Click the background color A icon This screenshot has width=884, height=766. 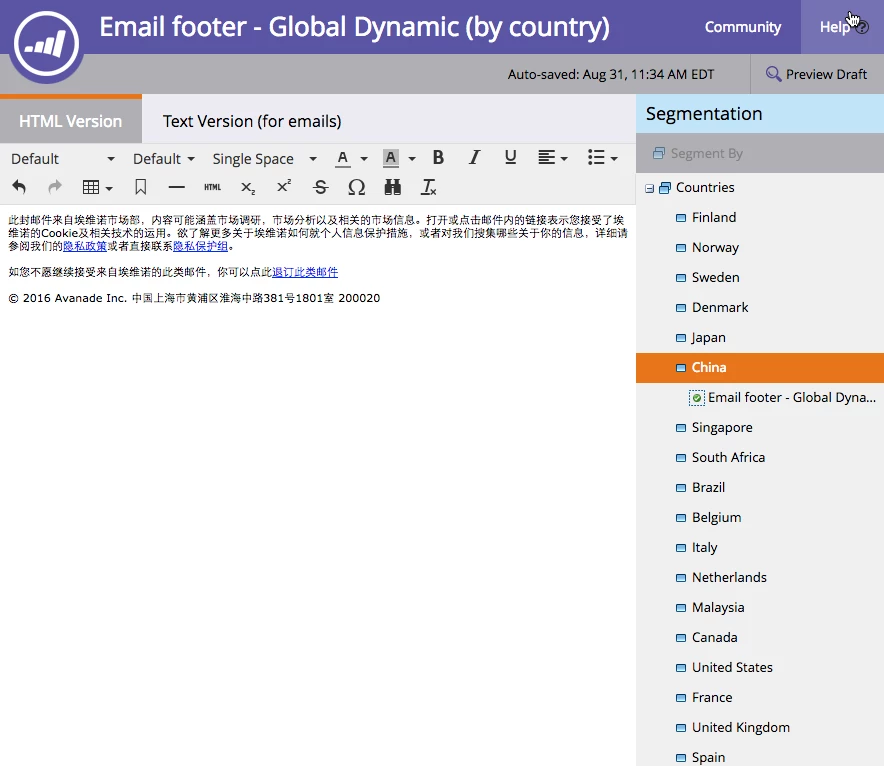pos(391,158)
